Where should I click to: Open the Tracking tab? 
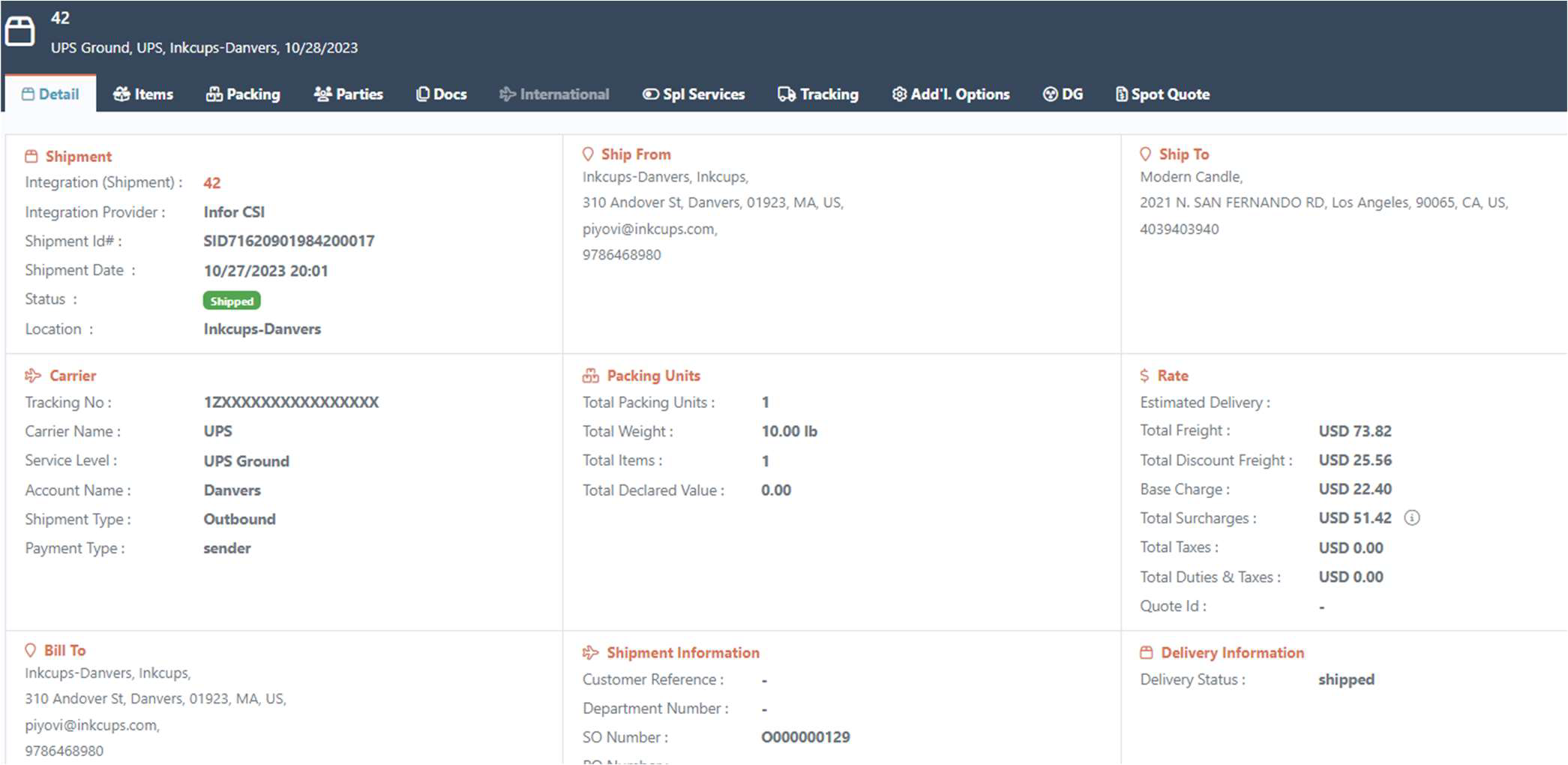pos(818,94)
